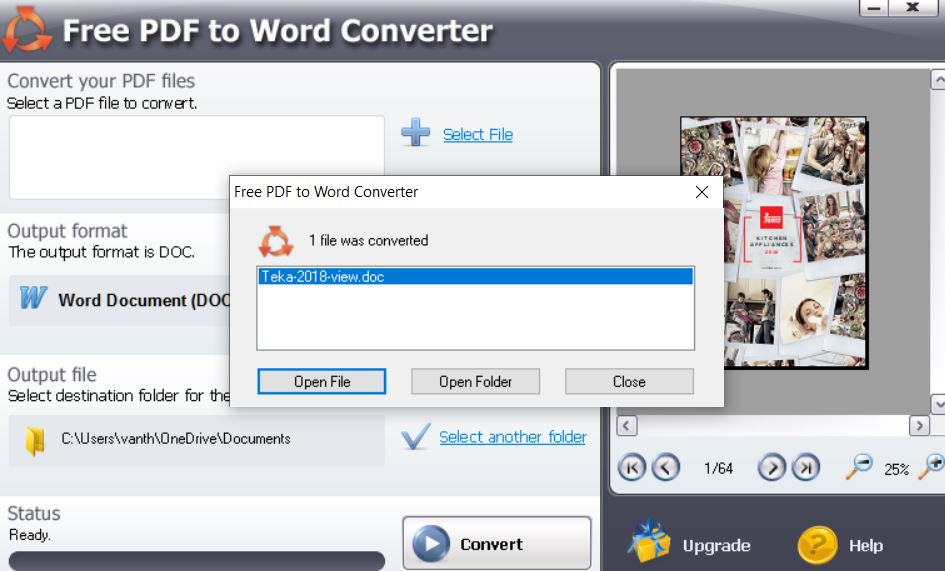Click the 25% zoom value
Image resolution: width=945 pixels, height=571 pixels.
pos(896,470)
